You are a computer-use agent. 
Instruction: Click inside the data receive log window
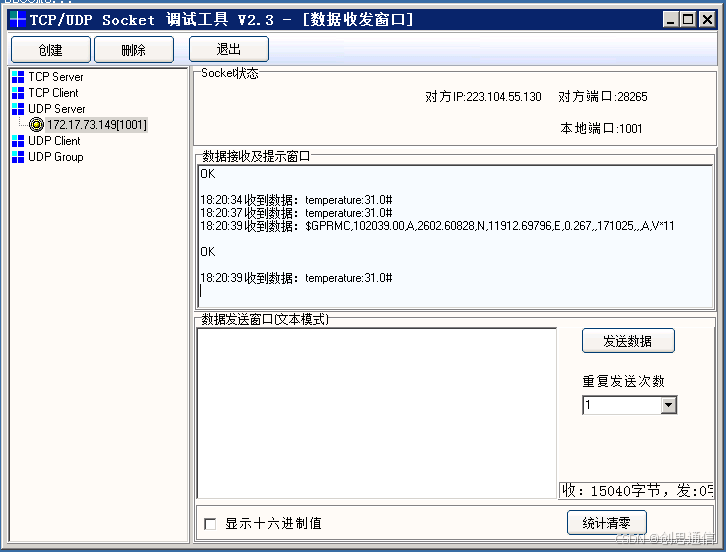click(x=455, y=236)
